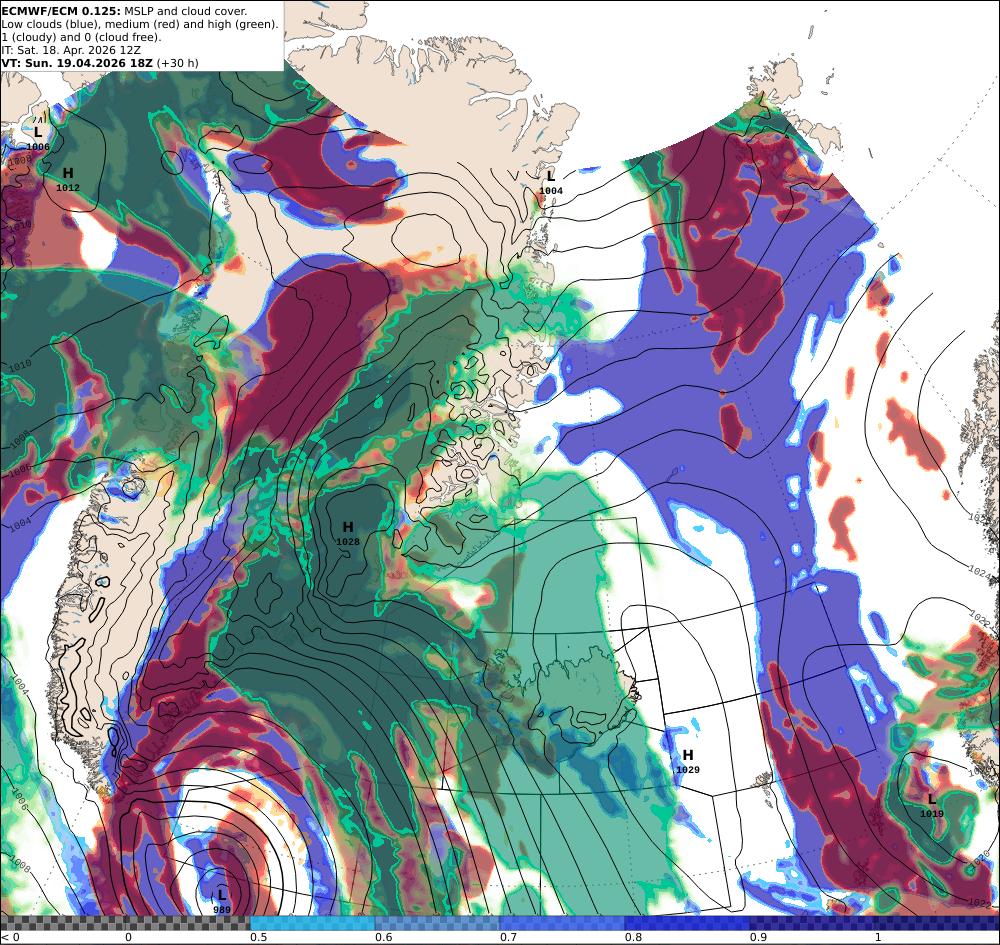Pick the 0.6–0.7 colorbar segment
Image resolution: width=1000 pixels, height=945 pixels.
(438, 923)
